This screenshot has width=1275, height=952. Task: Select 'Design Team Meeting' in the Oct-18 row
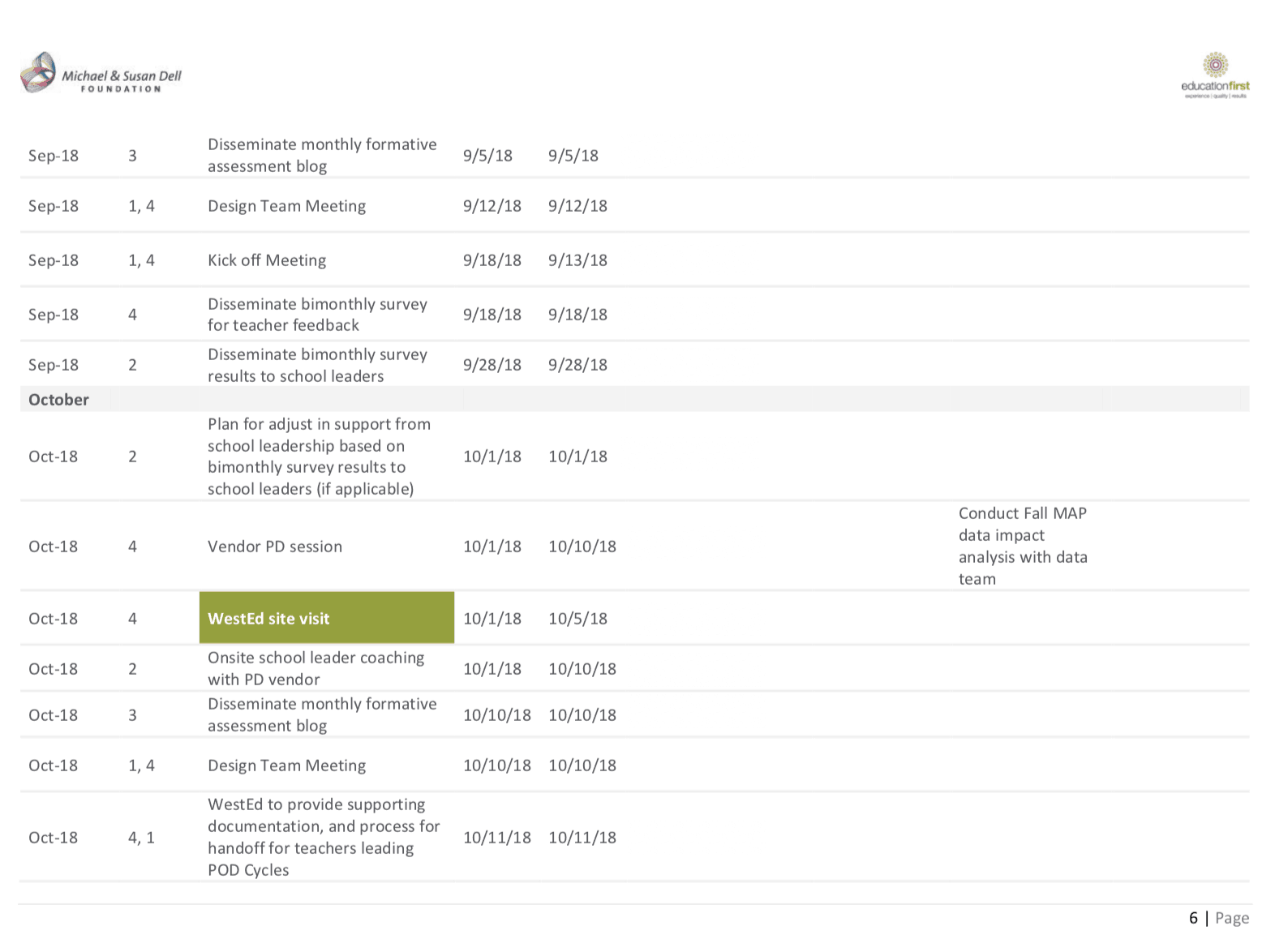pyautogui.click(x=286, y=765)
